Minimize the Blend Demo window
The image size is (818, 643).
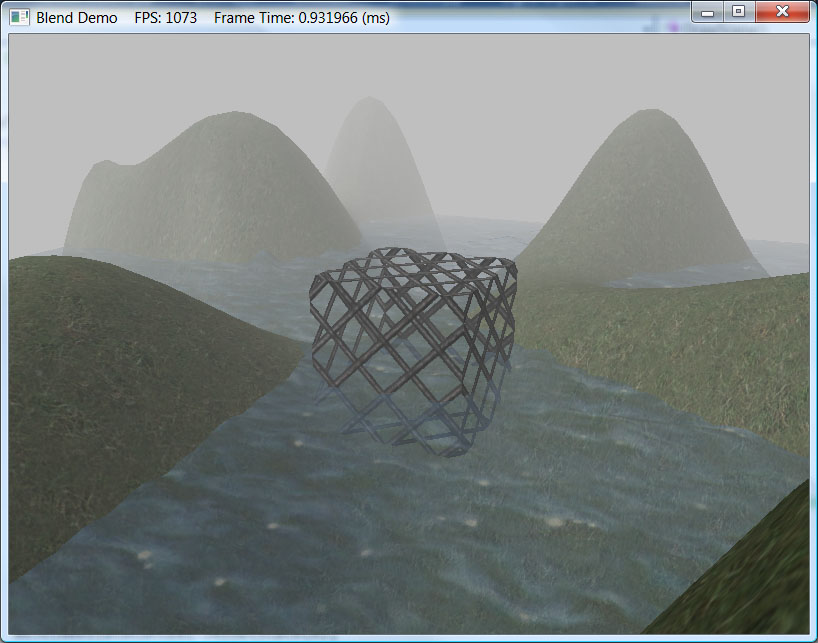708,12
